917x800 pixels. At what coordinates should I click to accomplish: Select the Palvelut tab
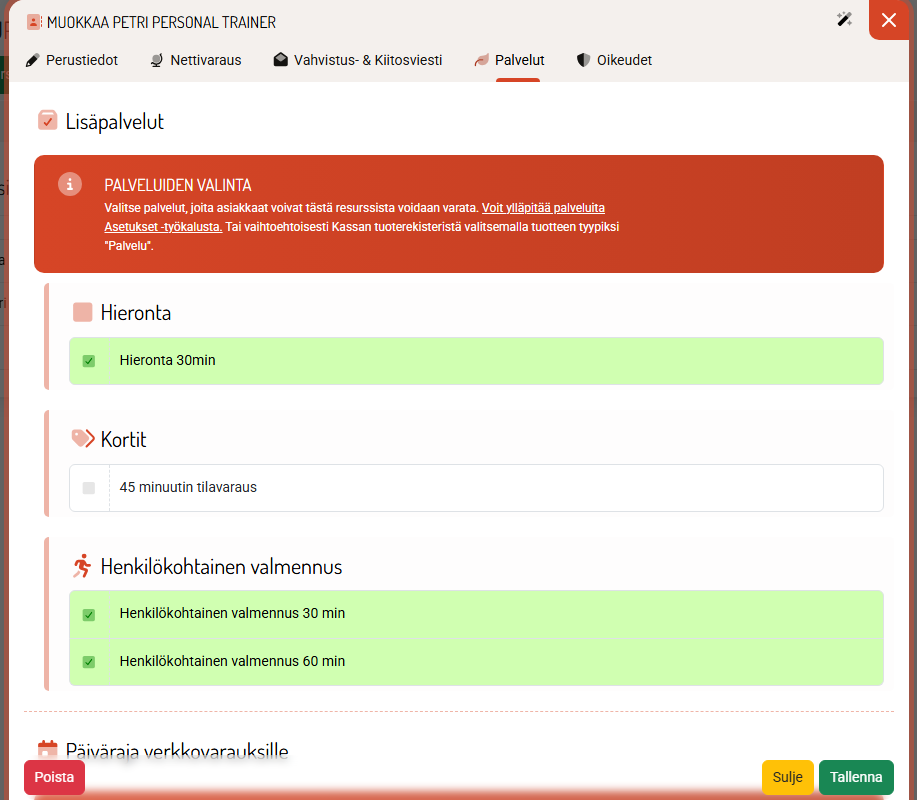[509, 60]
